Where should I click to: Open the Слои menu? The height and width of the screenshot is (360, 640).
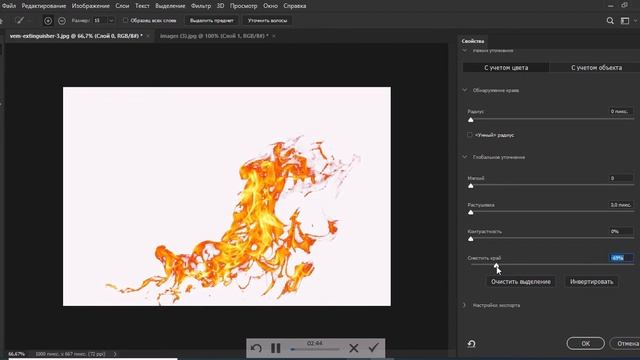tap(122, 6)
